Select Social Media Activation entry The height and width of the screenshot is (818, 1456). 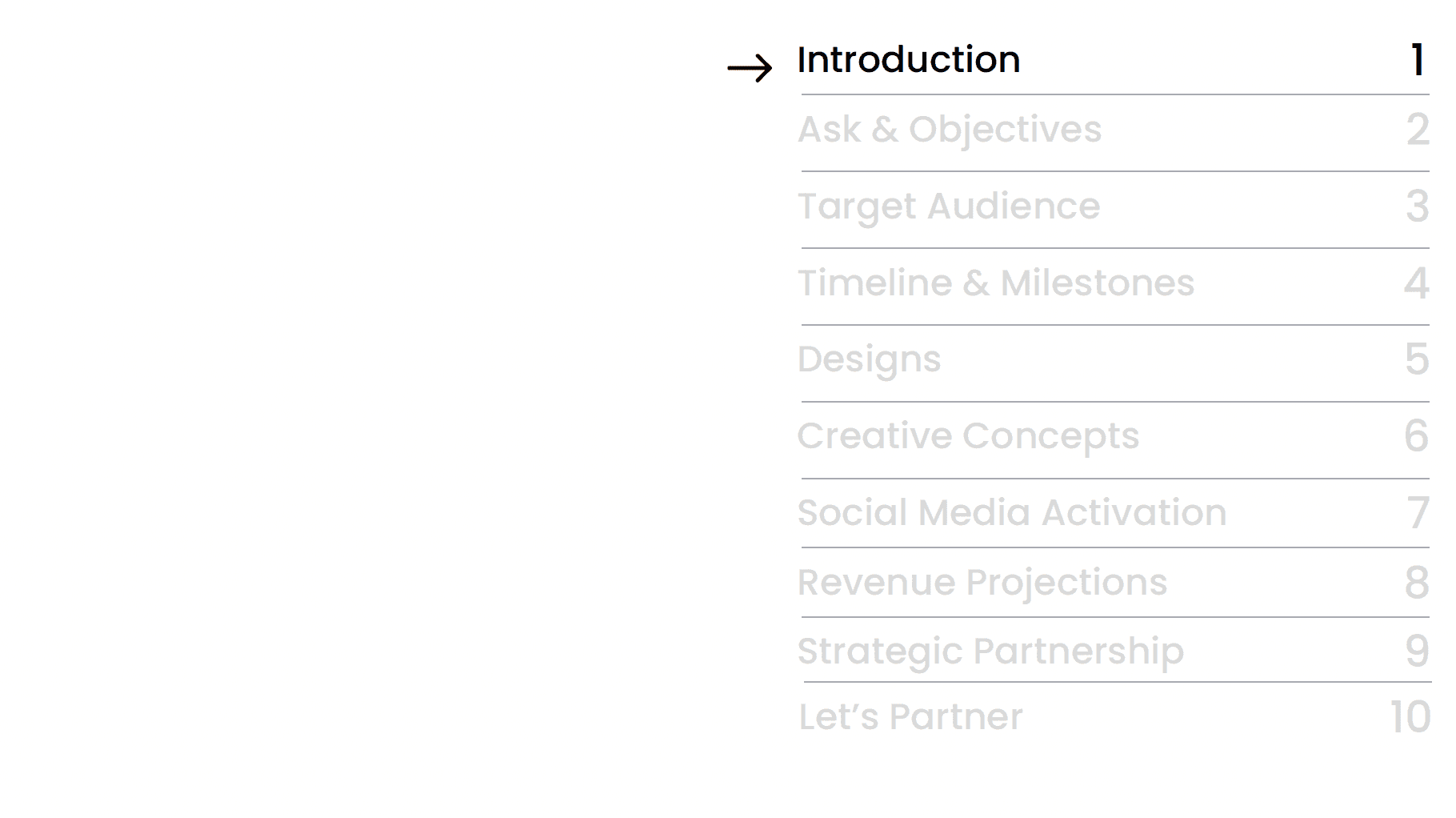[x=1012, y=513]
